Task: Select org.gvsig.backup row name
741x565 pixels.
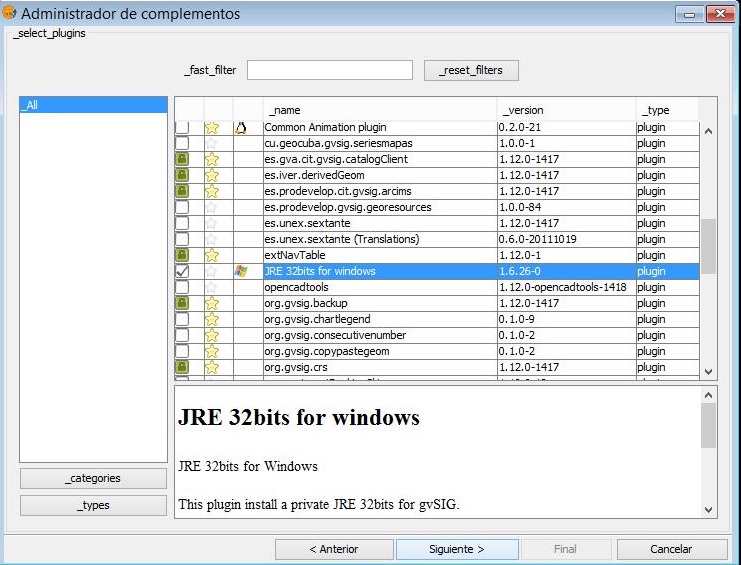Action: [x=306, y=303]
